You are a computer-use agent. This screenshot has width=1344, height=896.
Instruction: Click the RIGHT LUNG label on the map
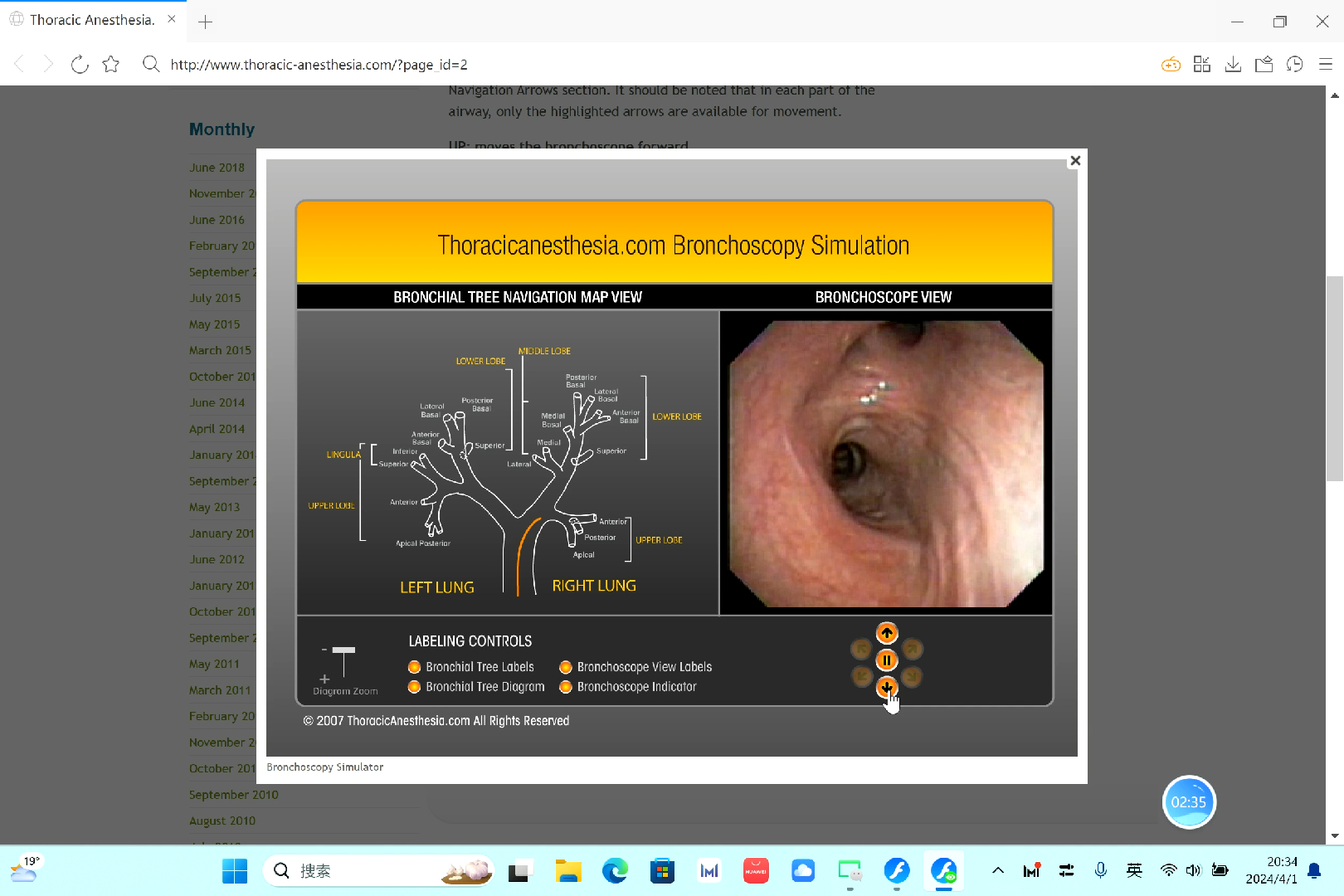594,586
